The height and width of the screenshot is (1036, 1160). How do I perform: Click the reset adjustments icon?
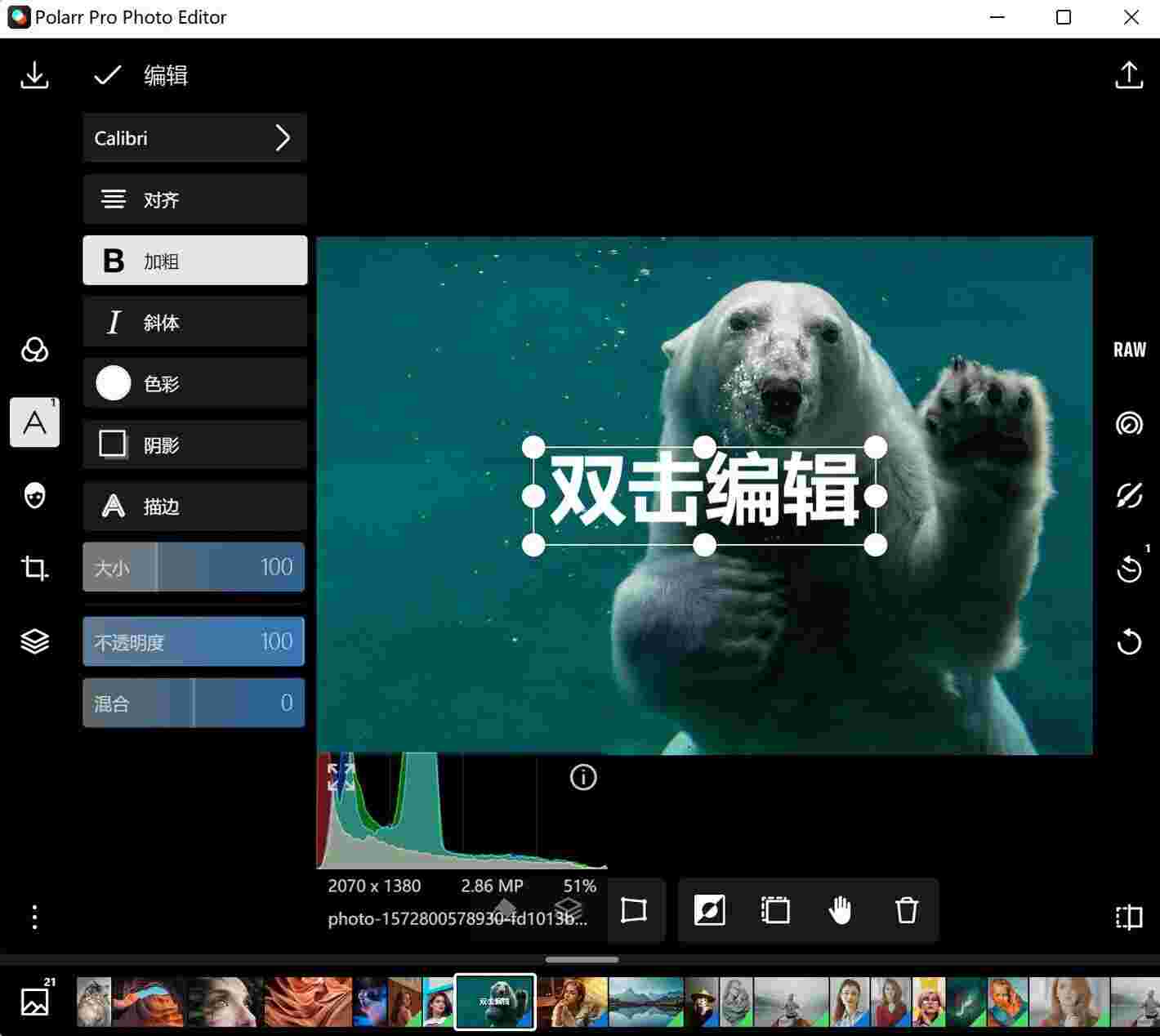1128,642
